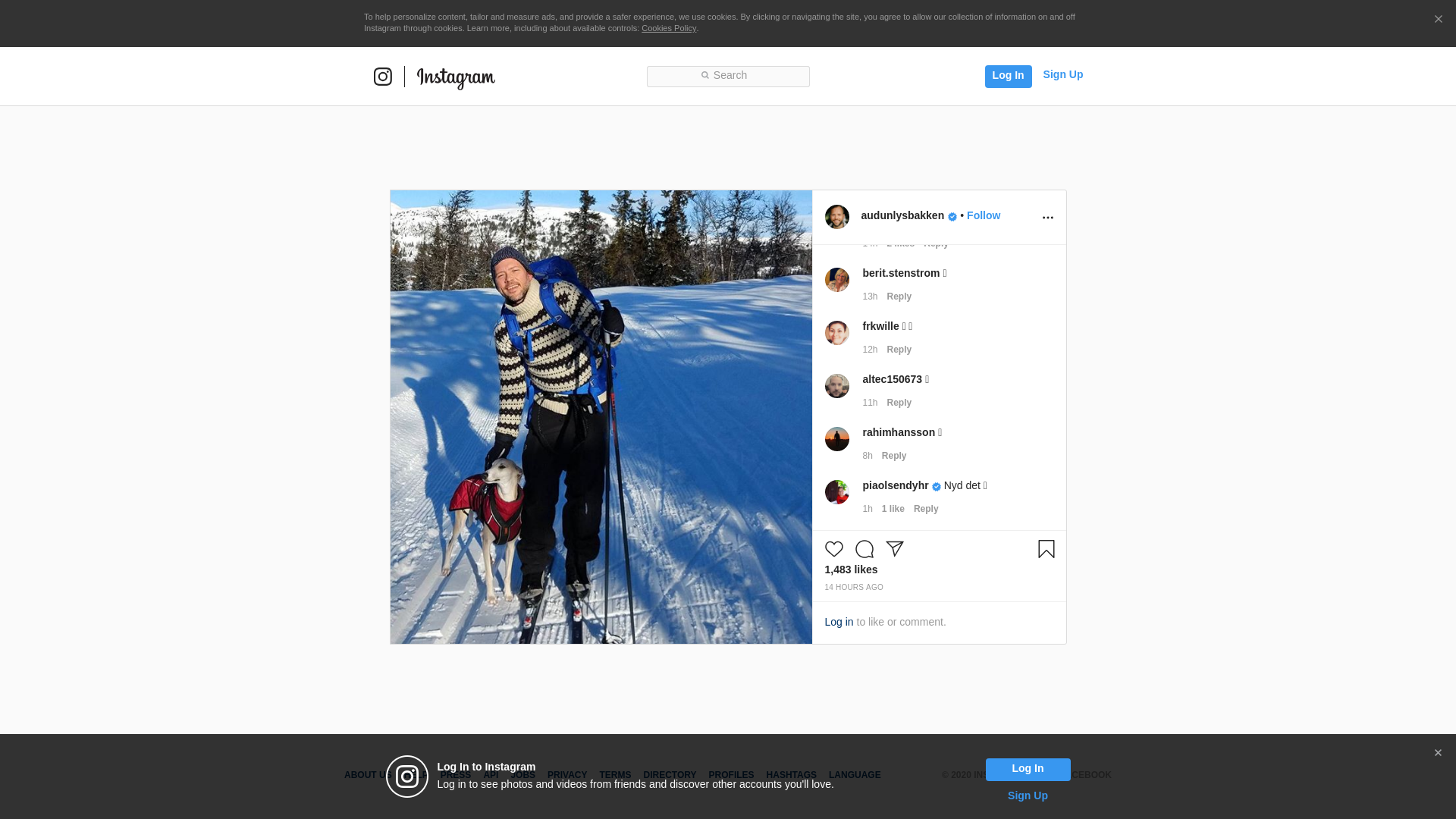Open the Cookies Policy link
The height and width of the screenshot is (819, 1456).
tap(668, 28)
